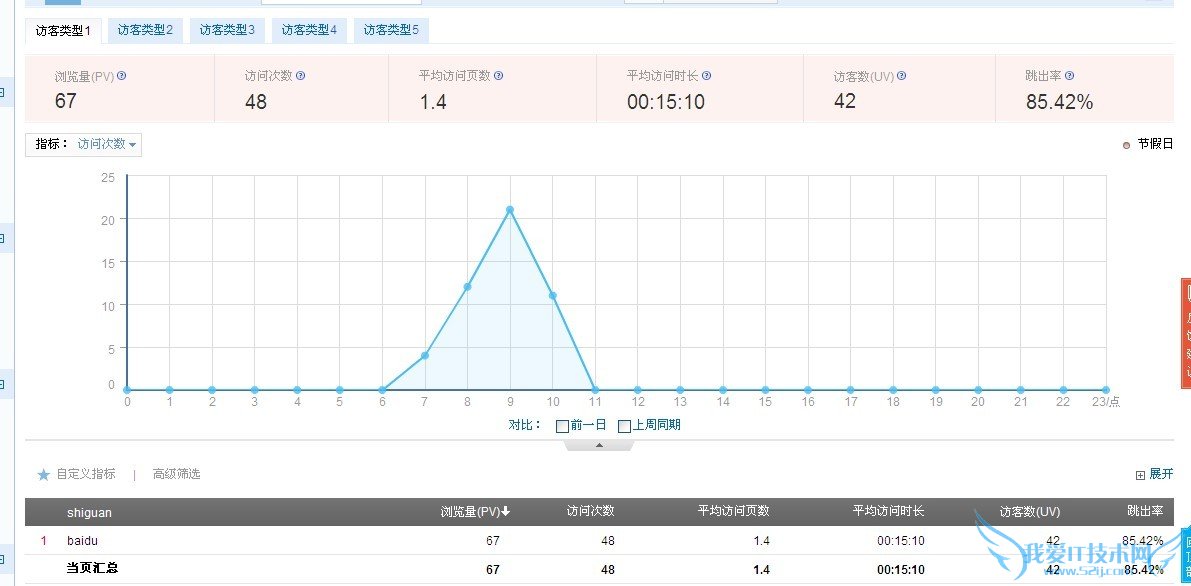The width and height of the screenshot is (1191, 586).
Task: Click the baidu row in the table
Action: coord(83,541)
